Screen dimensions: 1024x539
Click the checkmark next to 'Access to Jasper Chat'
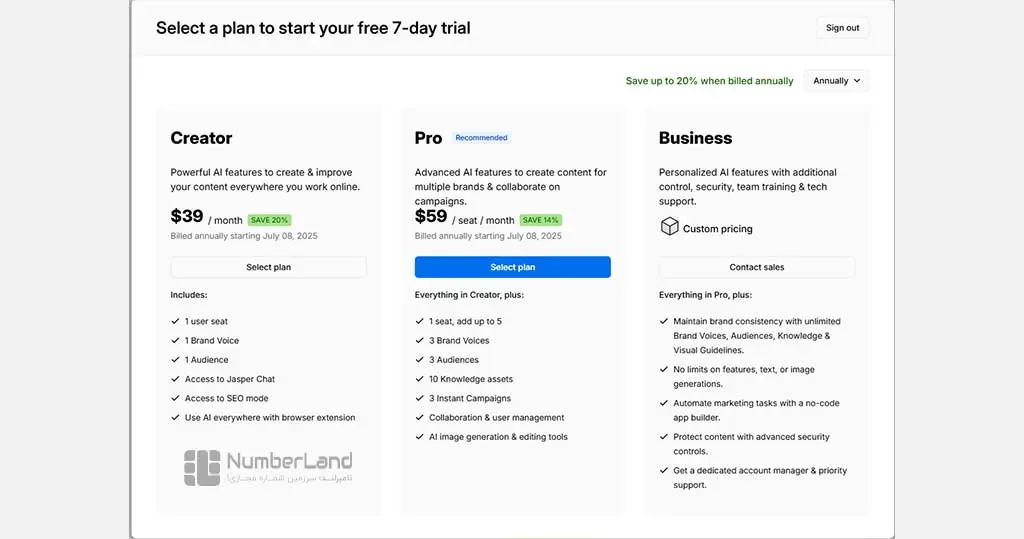coord(175,379)
